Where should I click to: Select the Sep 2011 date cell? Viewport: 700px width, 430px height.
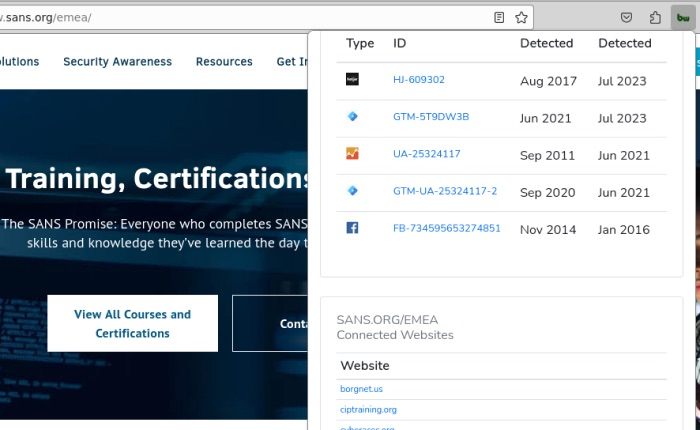click(x=547, y=155)
